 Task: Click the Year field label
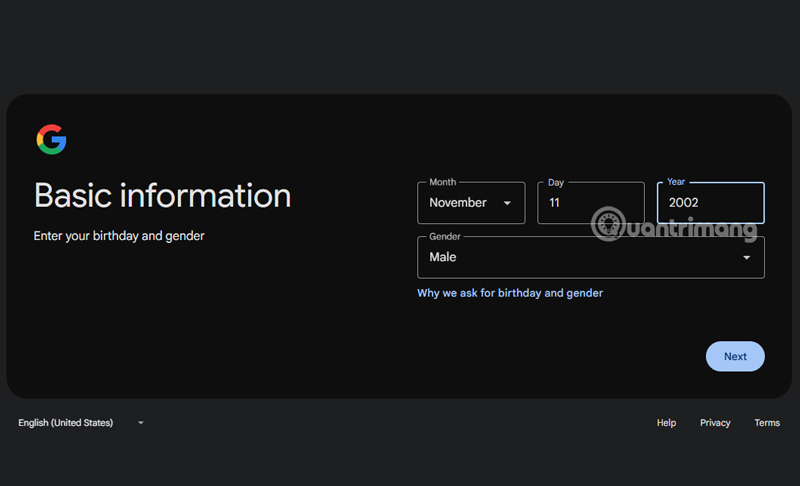tap(678, 183)
